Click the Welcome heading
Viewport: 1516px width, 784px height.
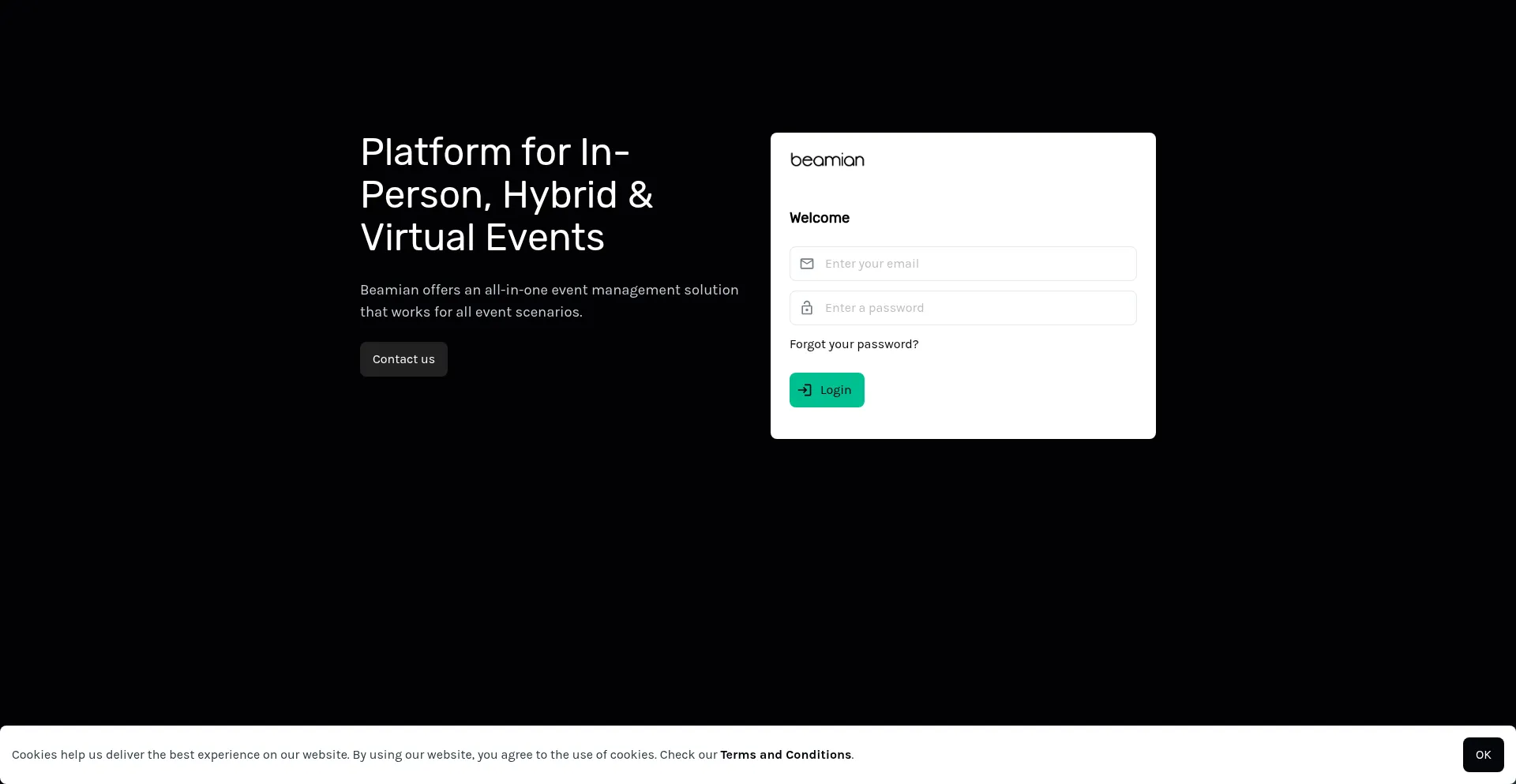[819, 218]
